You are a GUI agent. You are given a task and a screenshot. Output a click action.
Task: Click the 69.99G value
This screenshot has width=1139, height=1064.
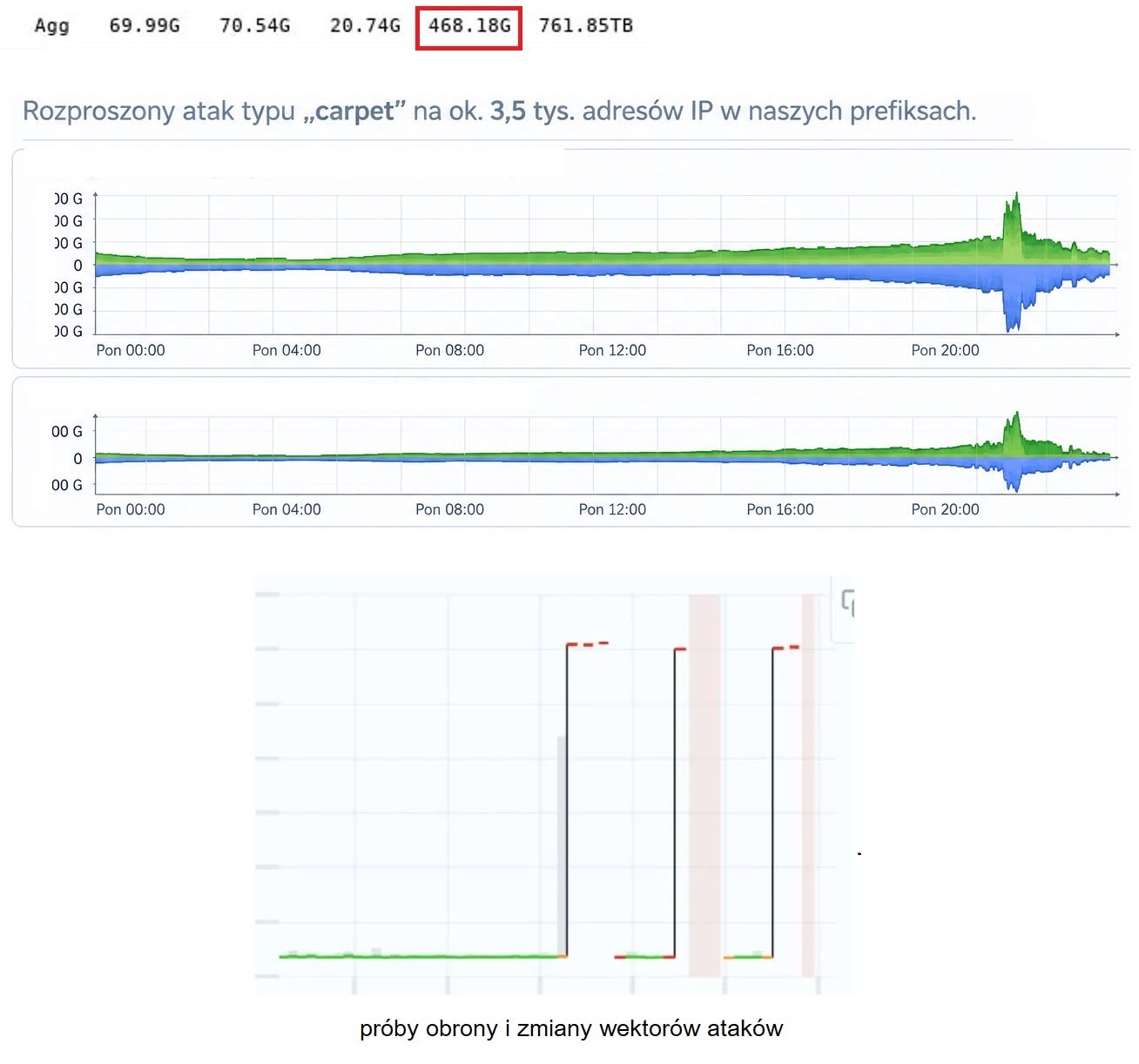[145, 26]
